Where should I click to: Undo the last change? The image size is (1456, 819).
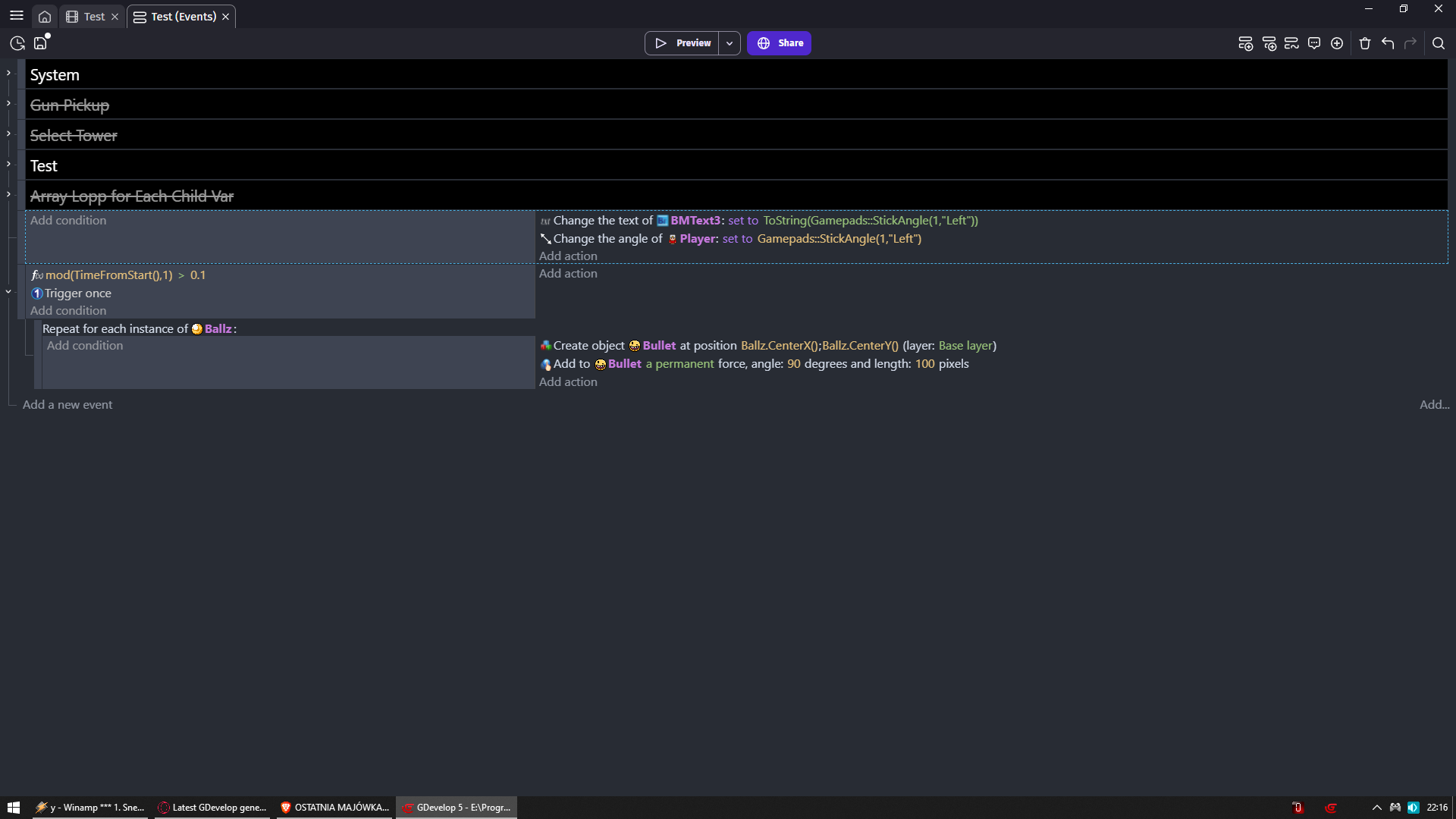pos(1388,43)
